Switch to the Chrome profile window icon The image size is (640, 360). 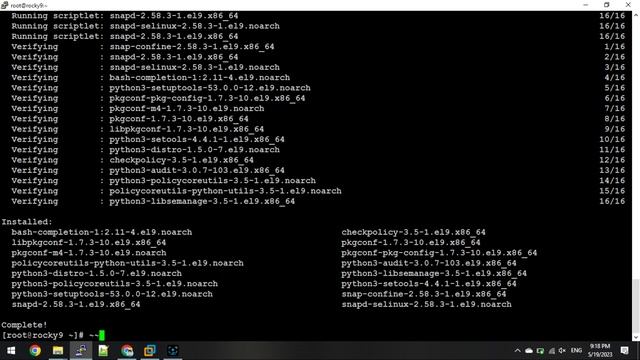tap(127, 351)
